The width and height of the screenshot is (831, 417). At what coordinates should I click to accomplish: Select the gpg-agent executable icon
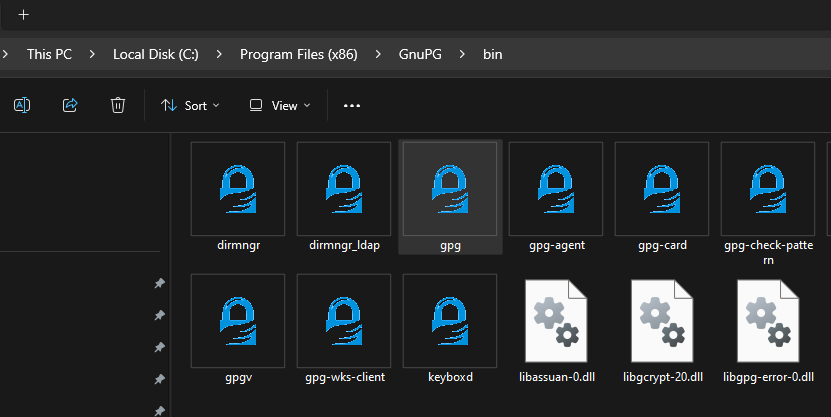point(556,189)
